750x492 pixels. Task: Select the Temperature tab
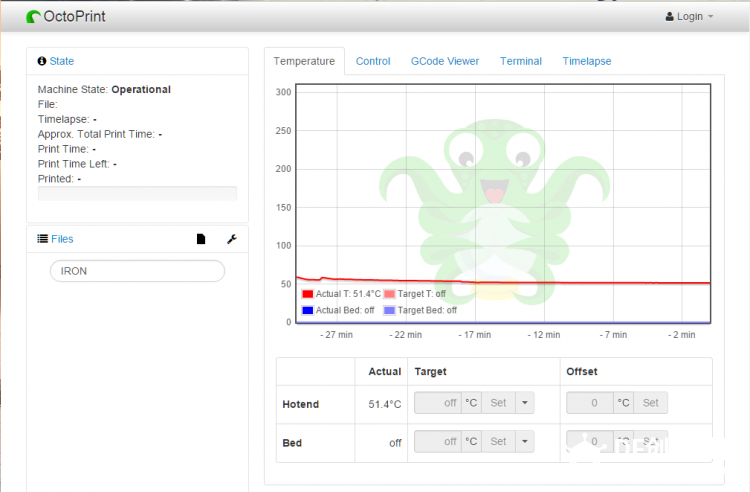tap(304, 61)
